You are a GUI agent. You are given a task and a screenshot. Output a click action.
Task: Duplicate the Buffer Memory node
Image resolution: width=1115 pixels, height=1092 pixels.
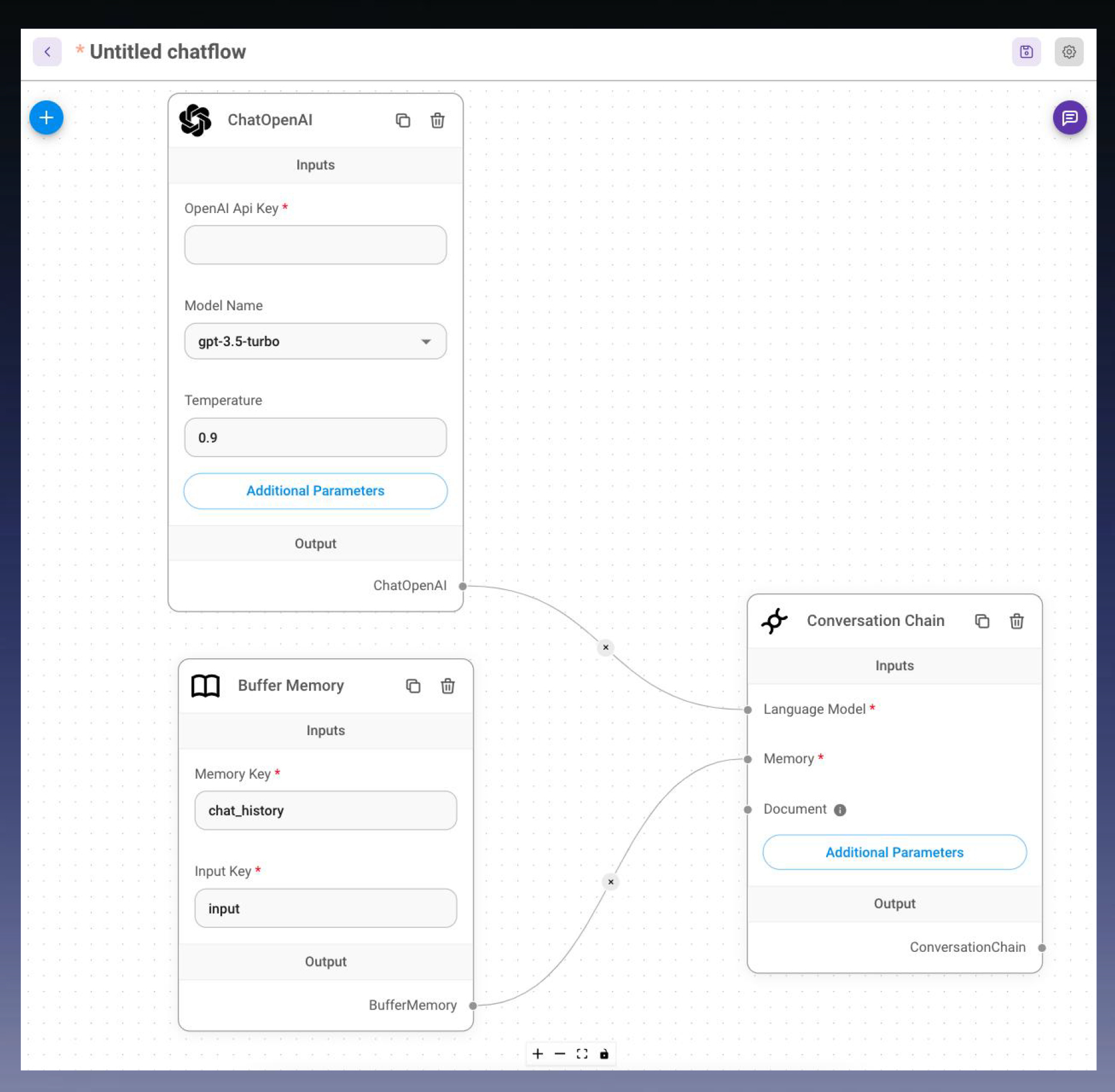[x=413, y=686]
